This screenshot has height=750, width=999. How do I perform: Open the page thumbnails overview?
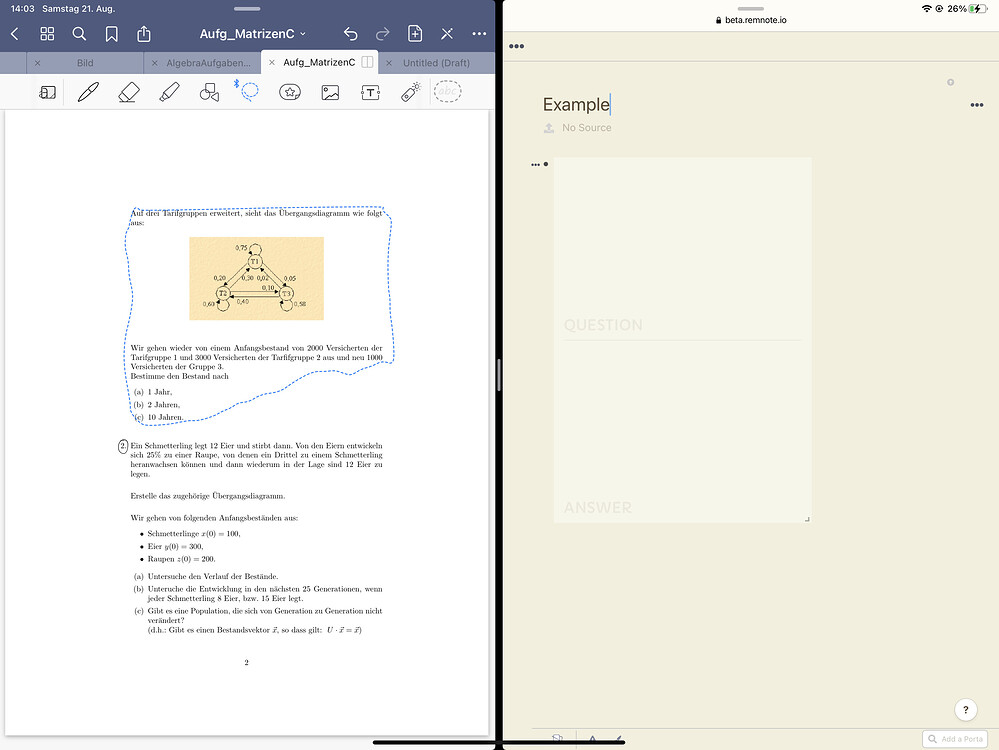47,33
